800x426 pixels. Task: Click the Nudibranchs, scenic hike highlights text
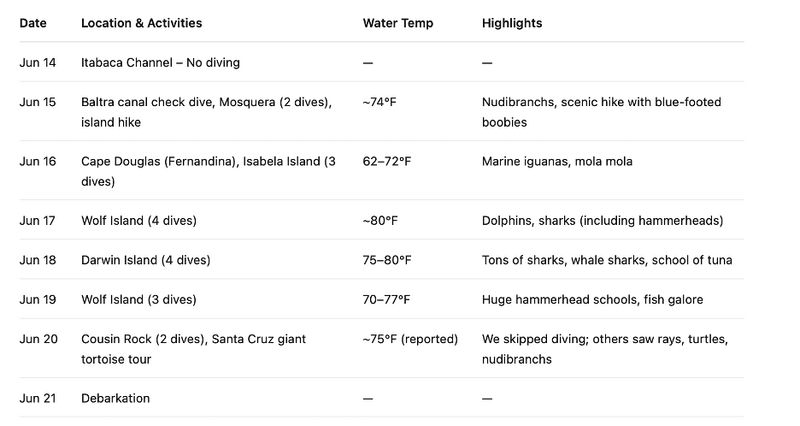point(602,112)
